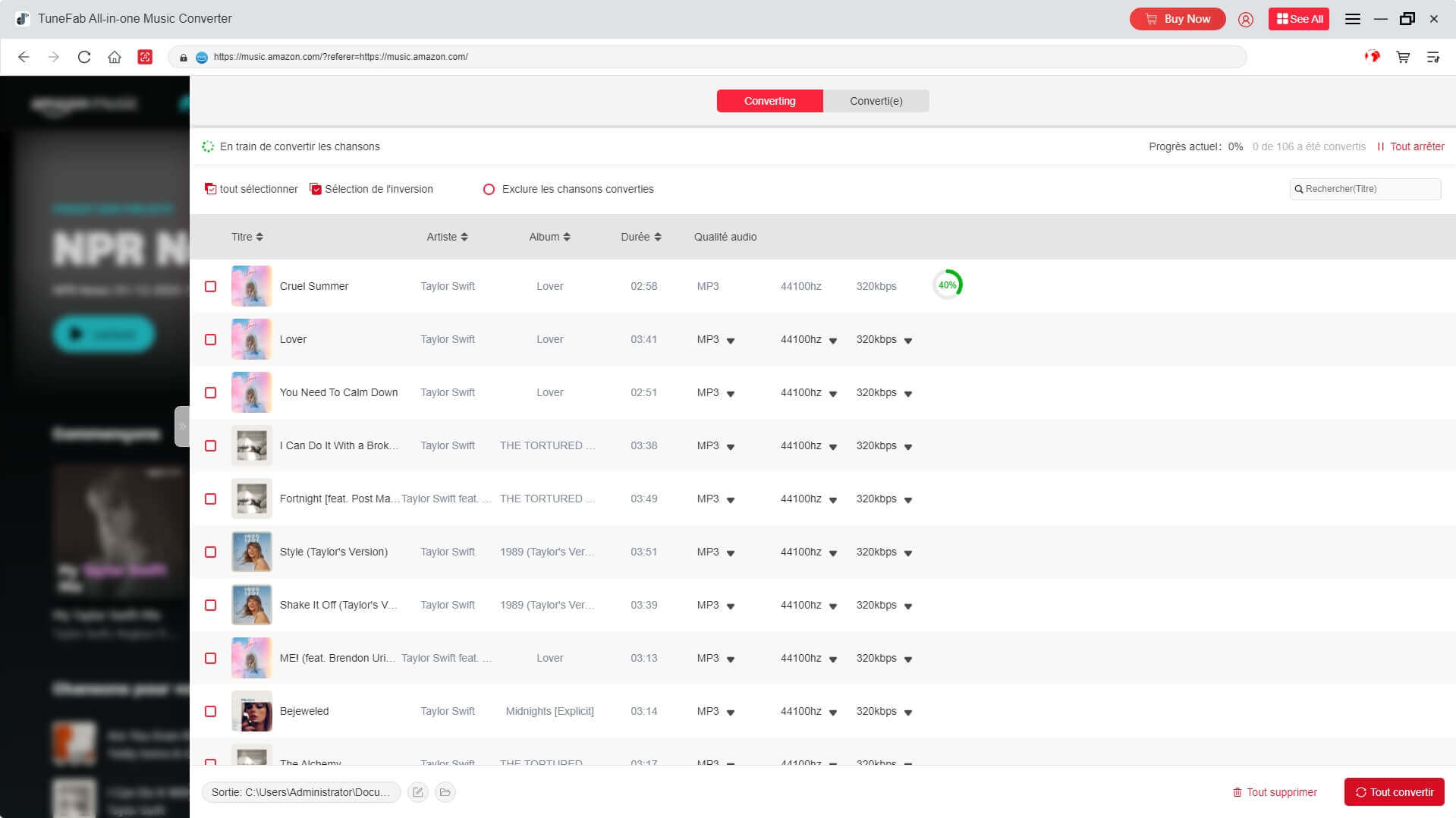Click Style (Taylor's Version) cover art
Viewport: 1456px width, 818px height.
point(251,552)
